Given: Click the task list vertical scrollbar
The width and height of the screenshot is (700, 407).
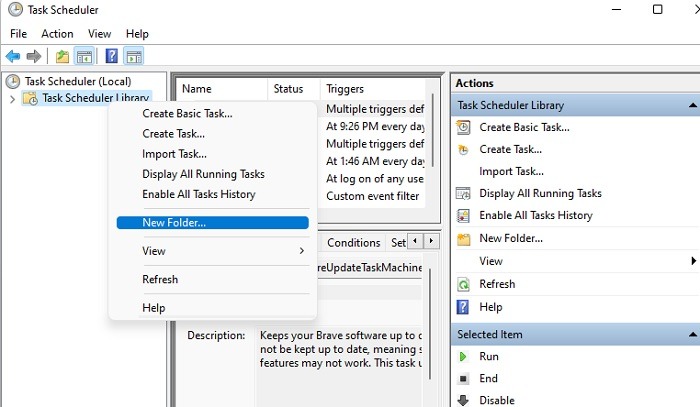Looking at the screenshot, I should 432,130.
